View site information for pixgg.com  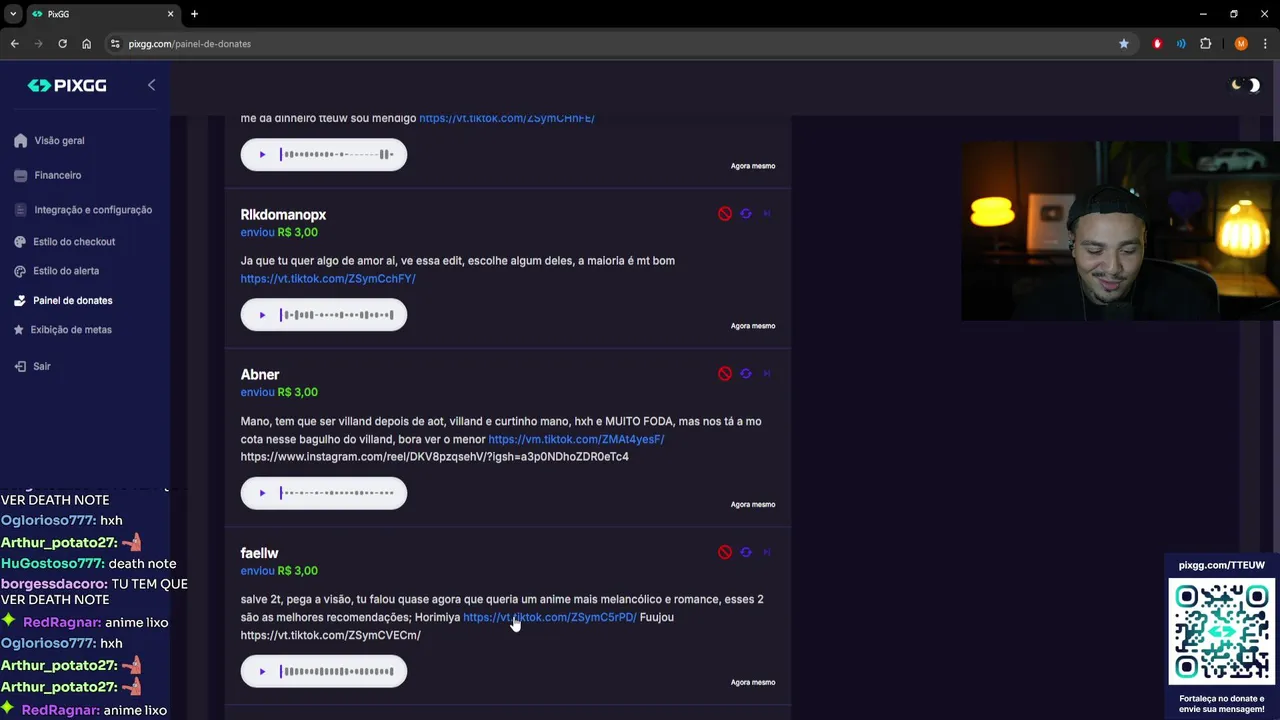pos(115,44)
